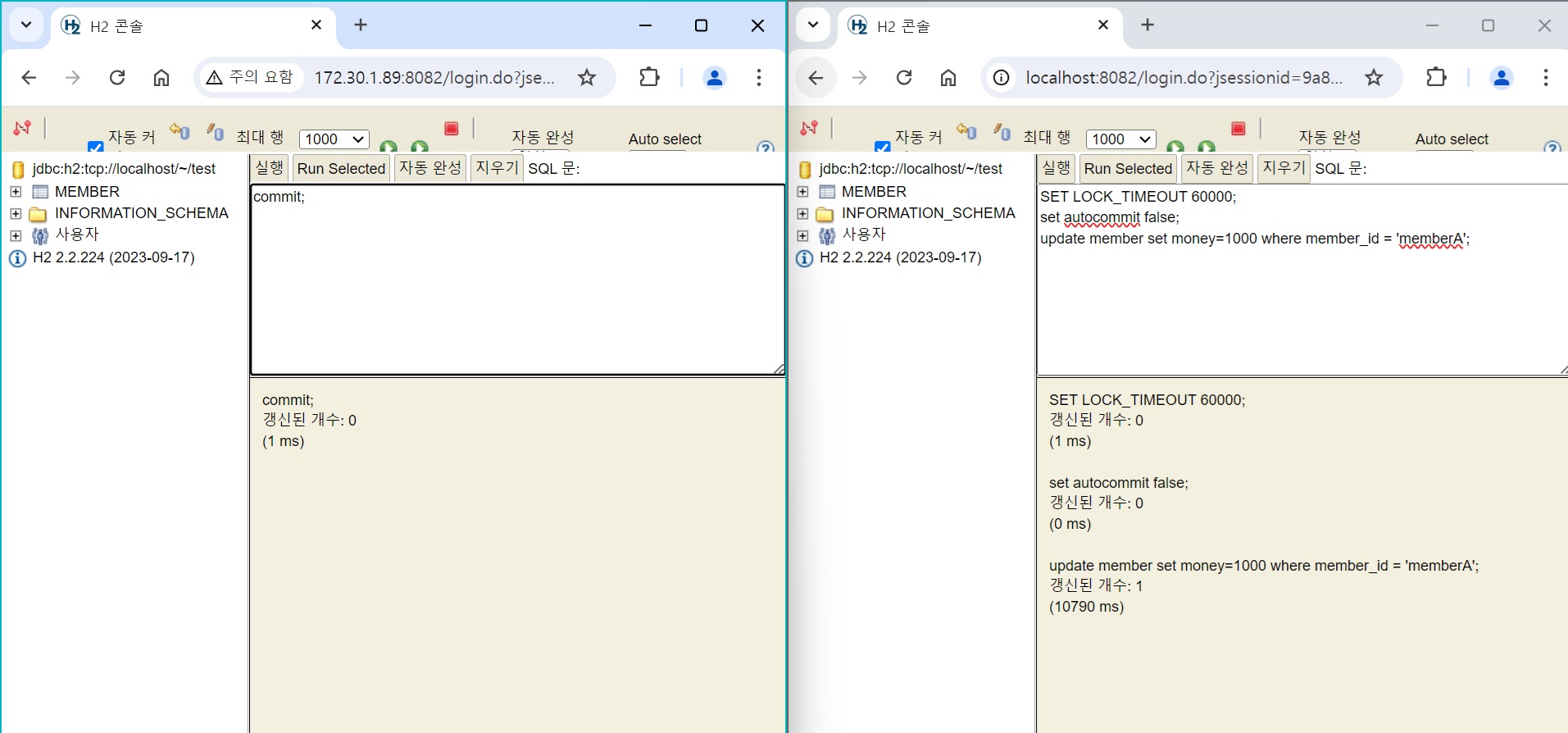Open the profile menu in the 172.30.1.89 browser
Viewport: 1568px width, 733px height.
(715, 77)
